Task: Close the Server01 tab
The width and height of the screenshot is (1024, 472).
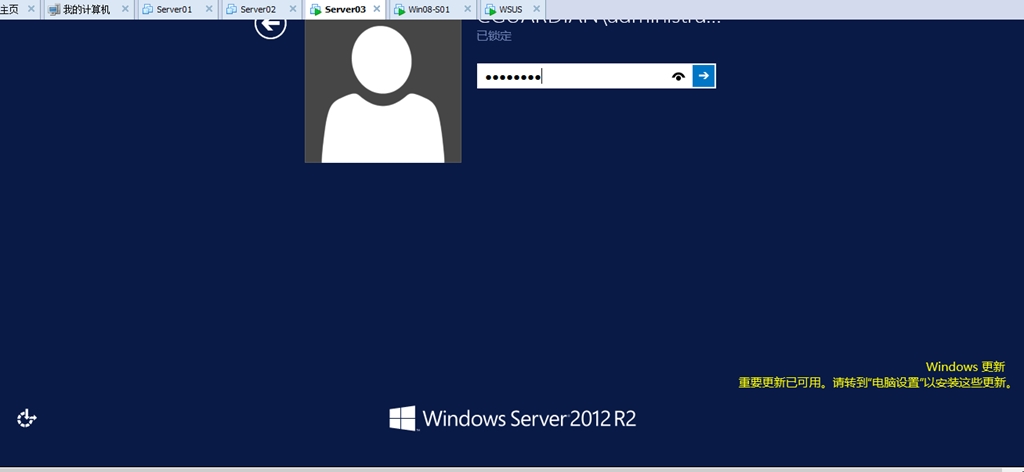Action: point(209,9)
